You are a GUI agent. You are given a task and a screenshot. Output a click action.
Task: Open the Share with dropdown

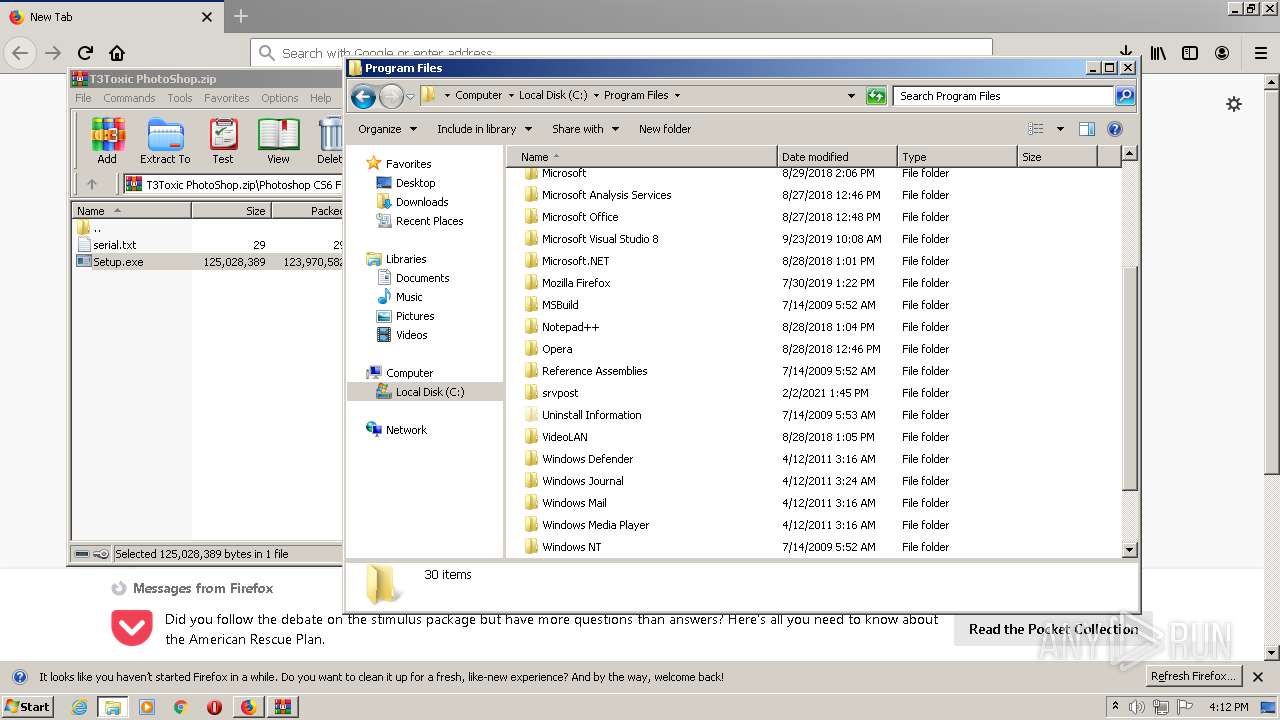(585, 129)
